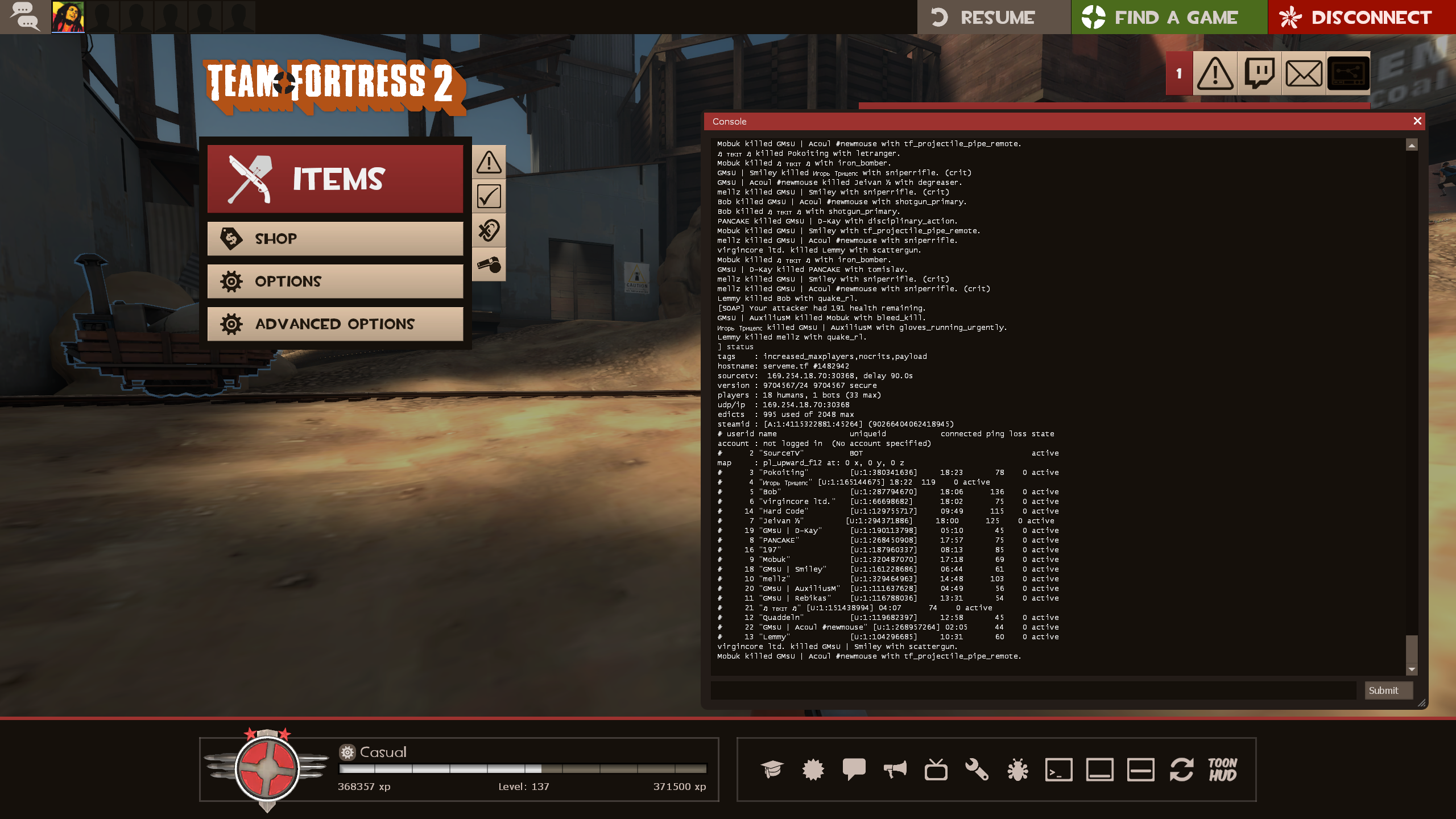Click the ToonHUD icon

point(1222,770)
